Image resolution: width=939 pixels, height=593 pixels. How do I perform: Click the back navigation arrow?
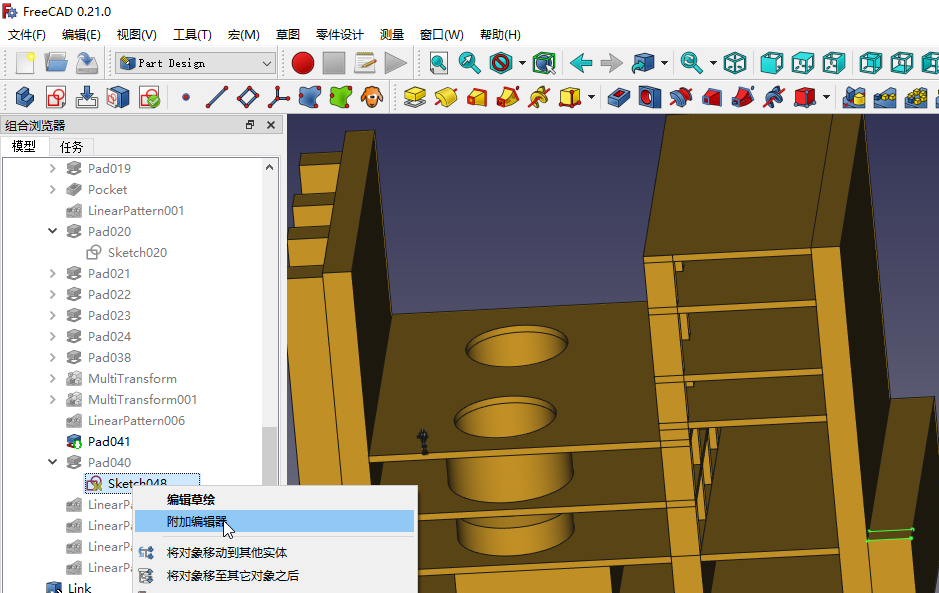coord(580,63)
